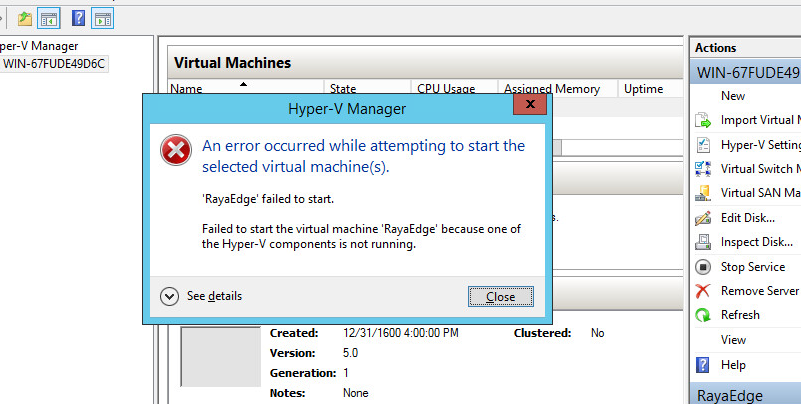801x404 pixels.
Task: Toggle the Show/Hide Action Pane toolbar icon
Action: [103, 19]
